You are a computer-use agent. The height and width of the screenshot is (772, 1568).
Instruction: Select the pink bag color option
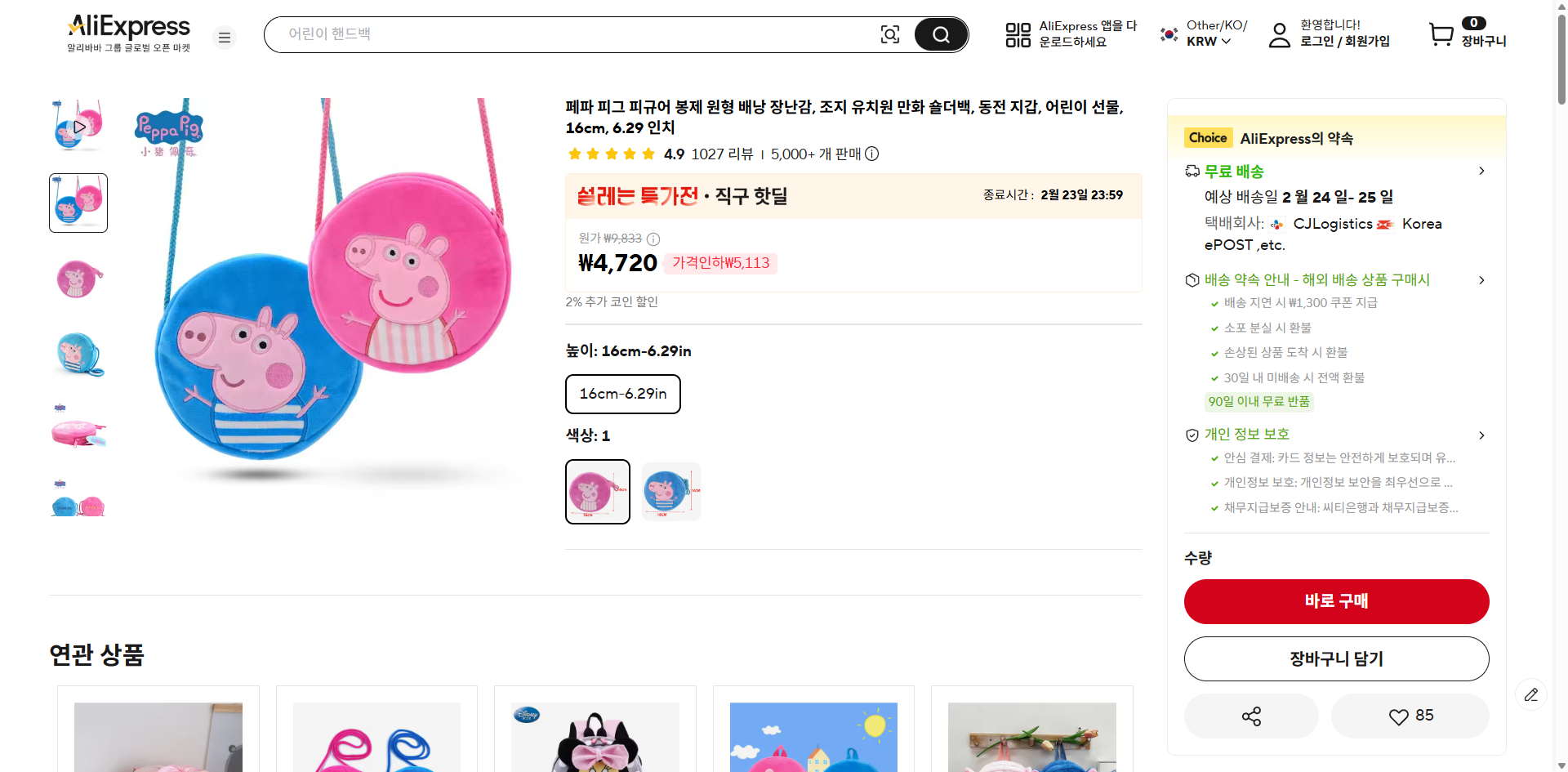(x=598, y=492)
